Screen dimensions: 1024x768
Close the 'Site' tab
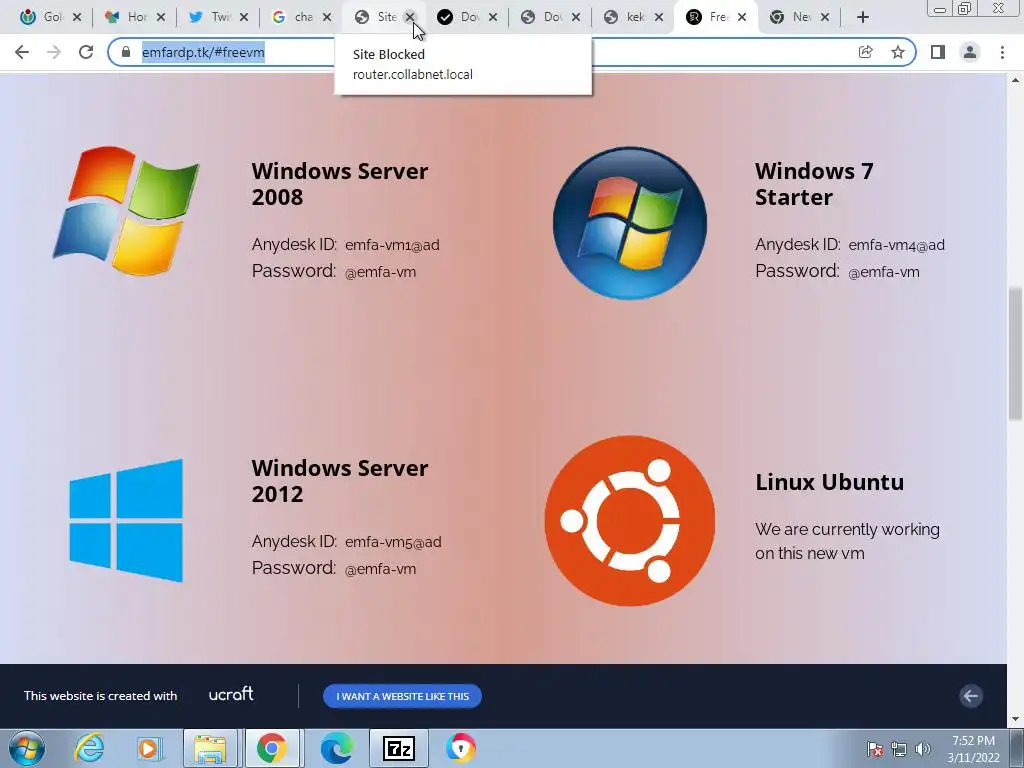(409, 18)
